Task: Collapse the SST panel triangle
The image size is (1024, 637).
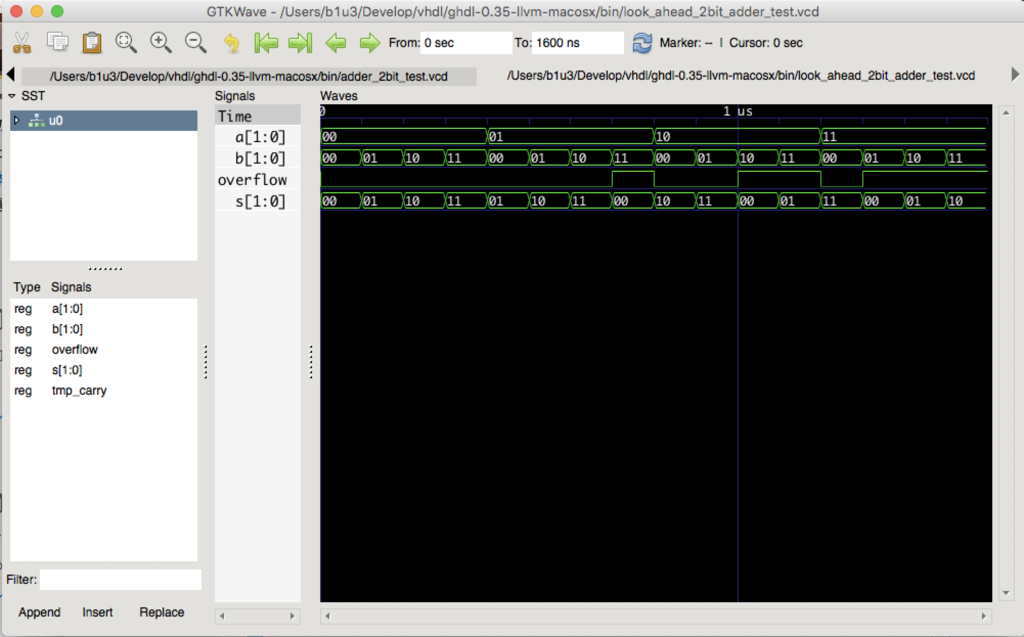Action: [x=12, y=96]
